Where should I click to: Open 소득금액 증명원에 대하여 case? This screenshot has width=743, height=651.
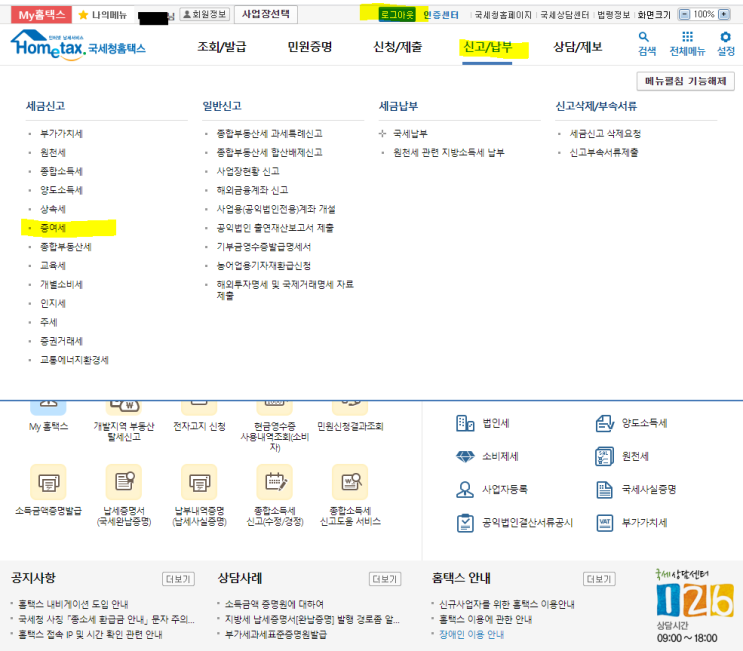[274, 604]
